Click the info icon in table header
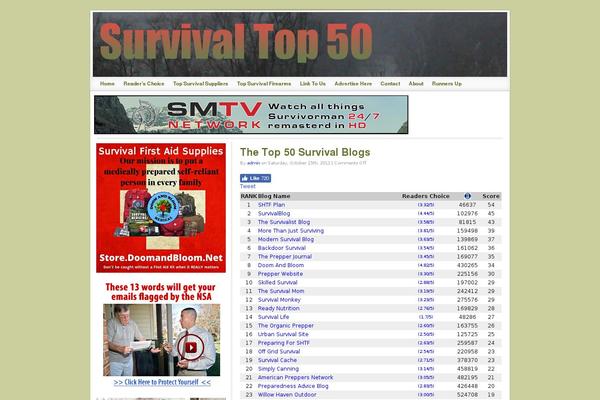 467,196
